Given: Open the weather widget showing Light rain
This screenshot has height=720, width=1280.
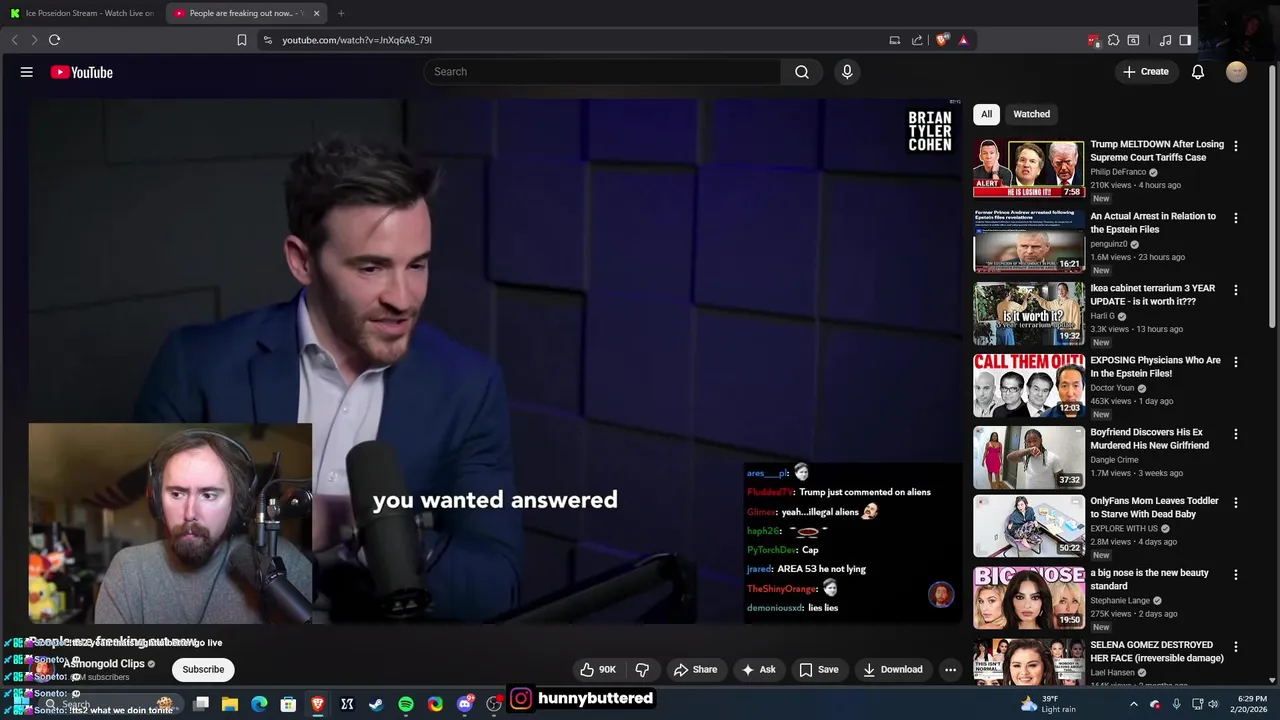Looking at the screenshot, I should point(1048,704).
